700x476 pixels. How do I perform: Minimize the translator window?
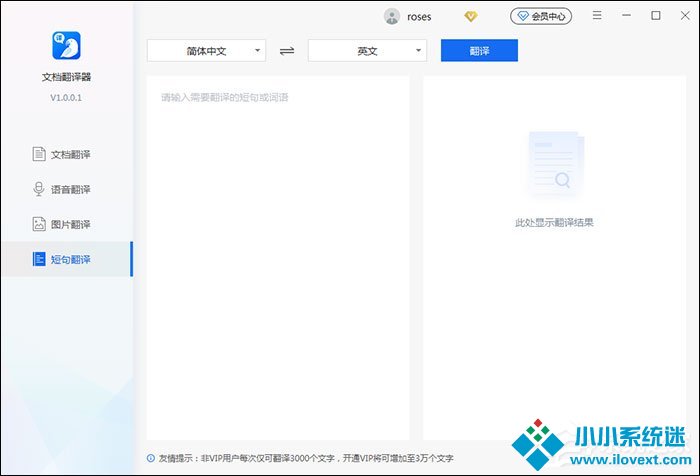pos(627,16)
